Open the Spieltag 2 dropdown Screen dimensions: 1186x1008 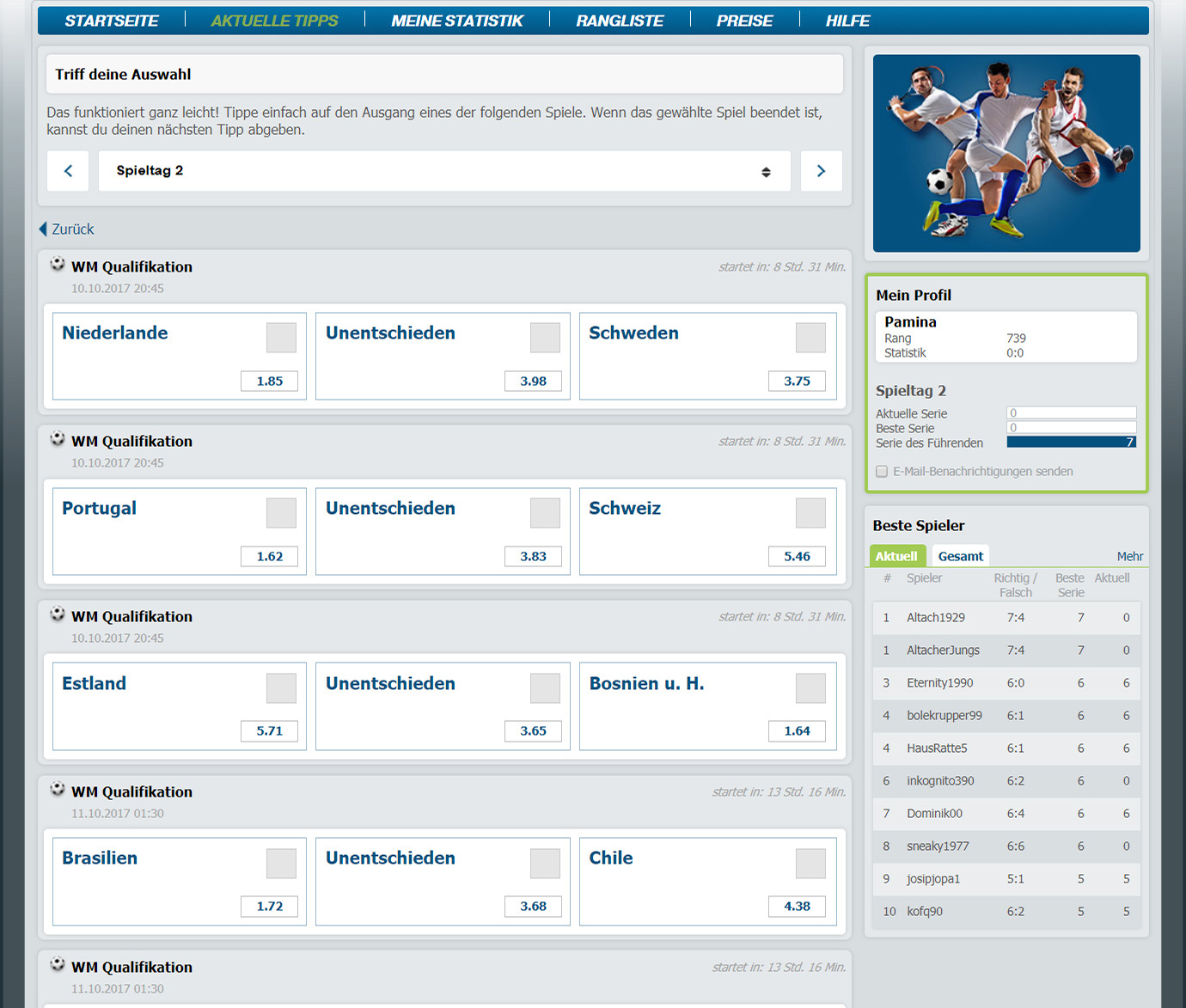444,171
